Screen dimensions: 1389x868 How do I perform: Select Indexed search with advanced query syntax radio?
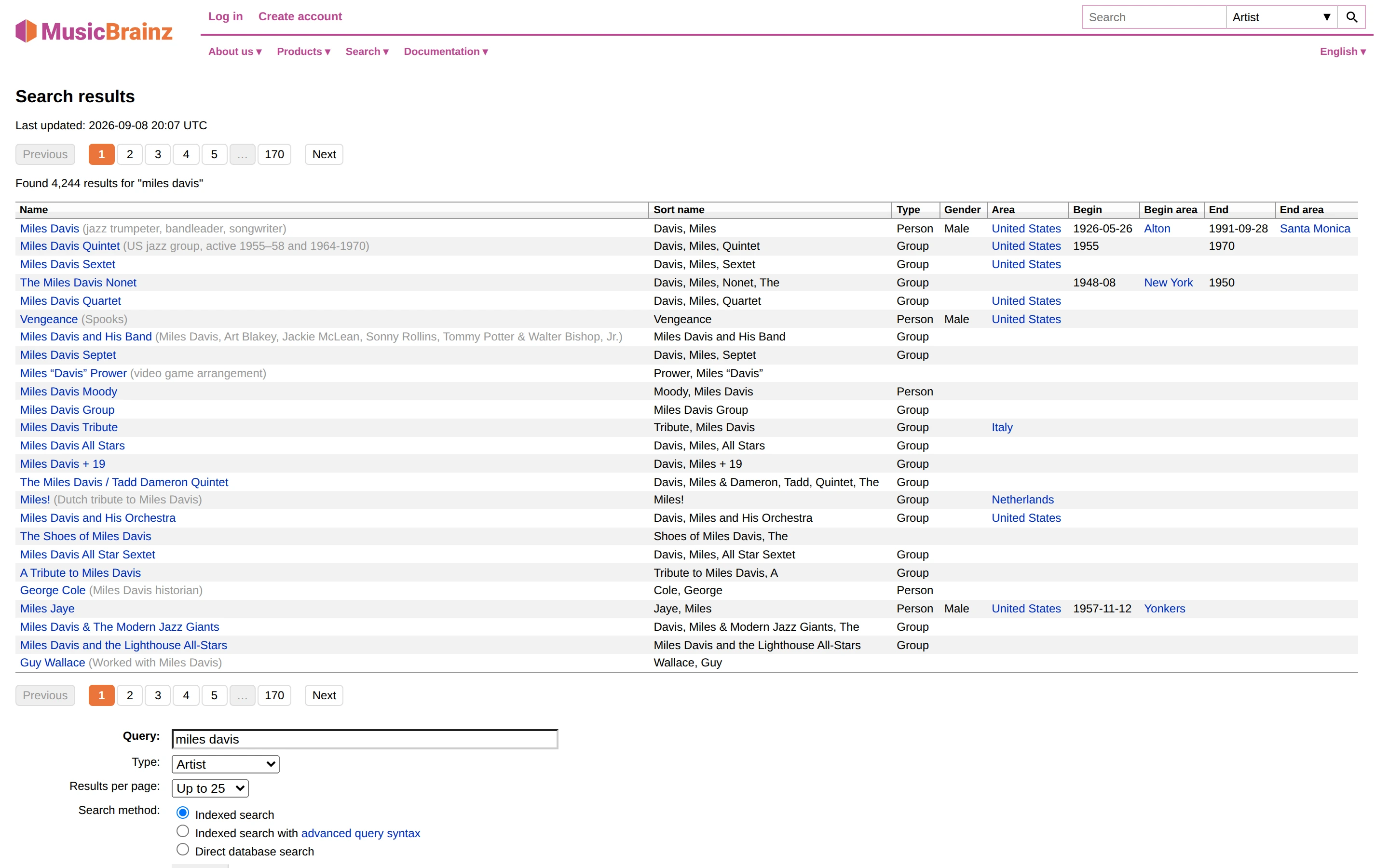(182, 831)
